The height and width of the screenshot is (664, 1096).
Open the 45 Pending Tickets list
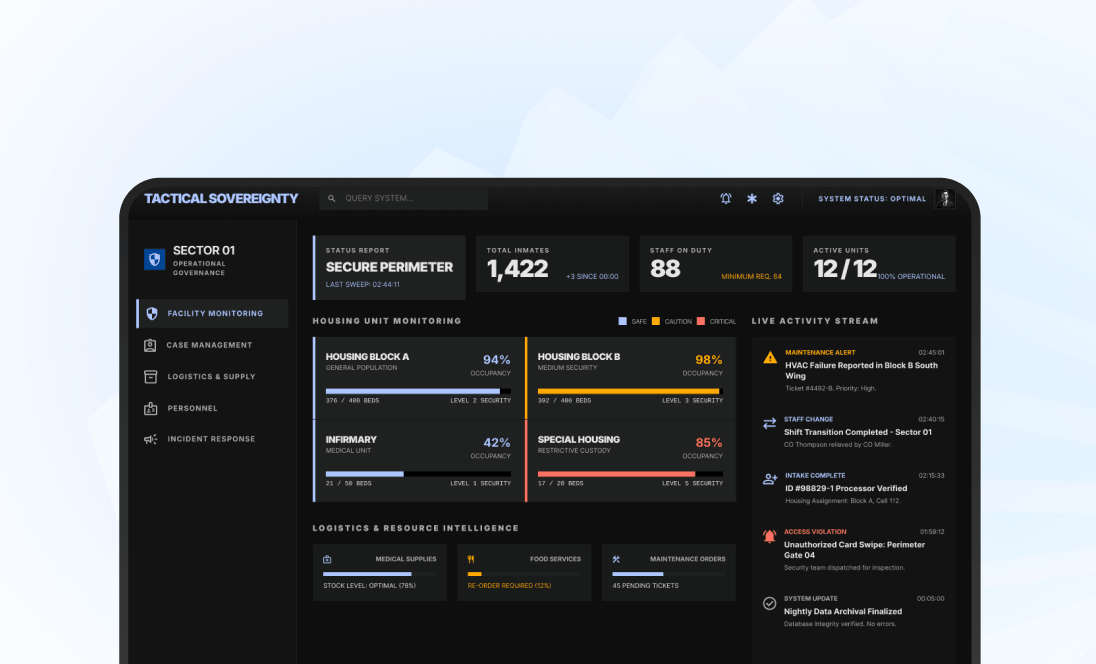(645, 583)
